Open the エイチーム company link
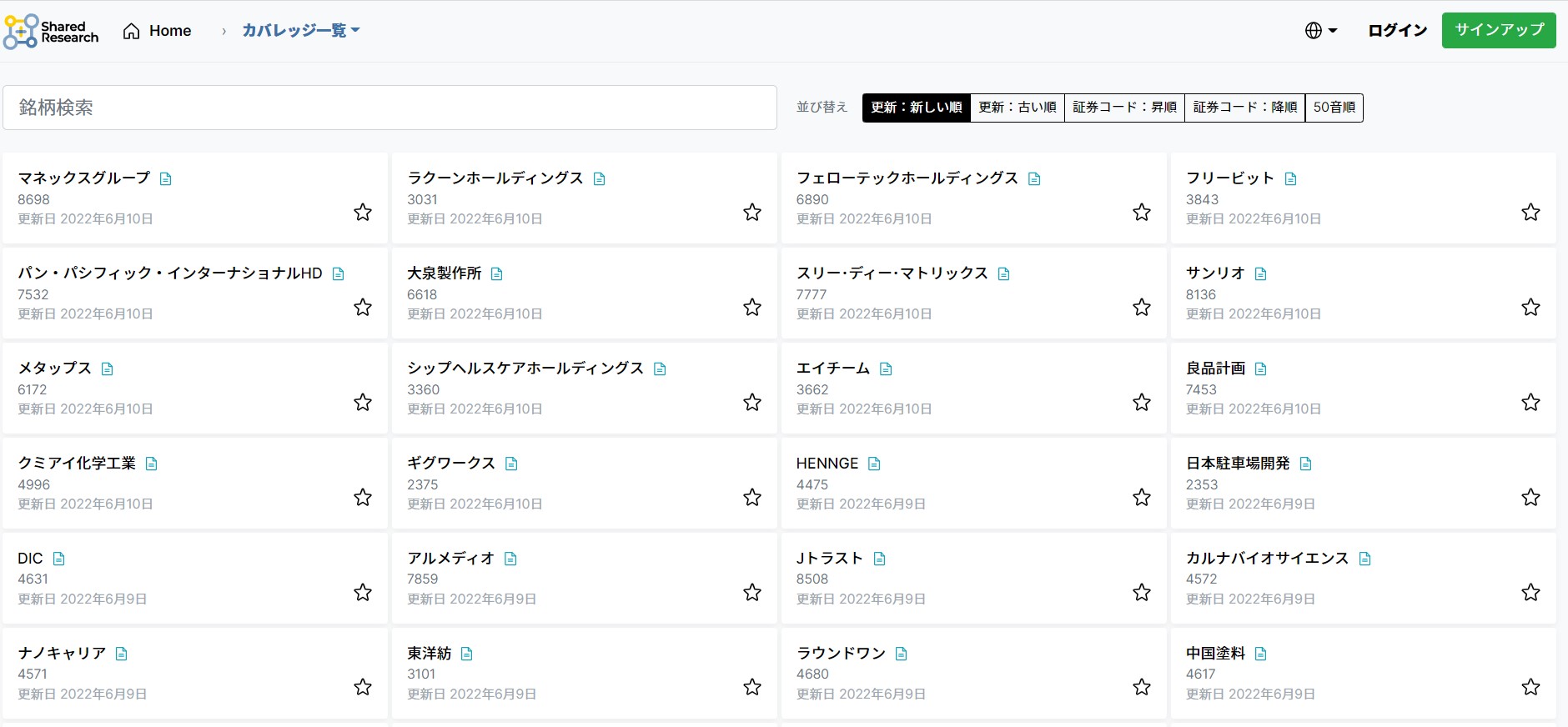Viewport: 1568px width, 727px height. 833,368
